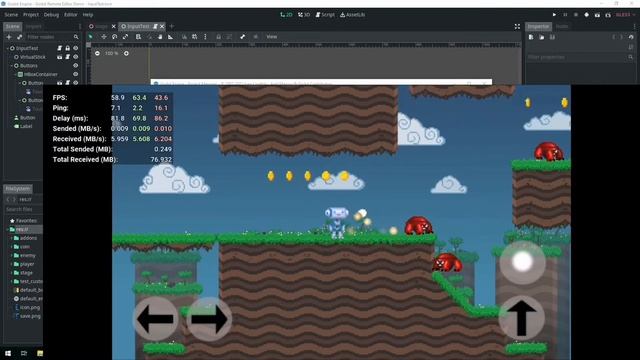Image resolution: width=640 pixels, height=360 pixels.
Task: Collapse the HBoxContainer node
Action: pos(16,74)
